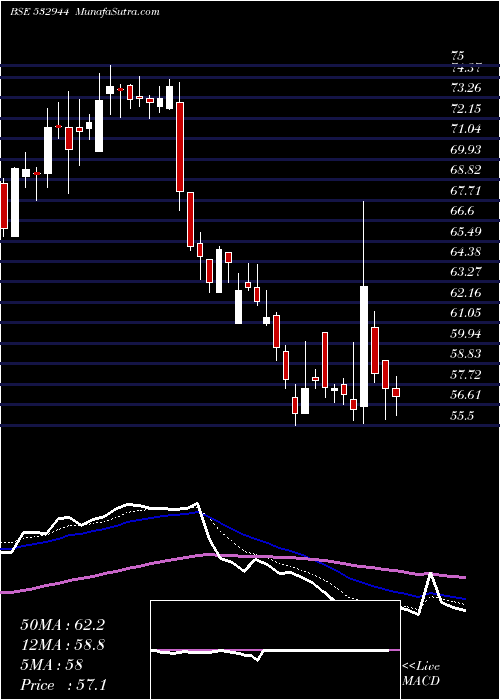The width and height of the screenshot is (500, 700).
Task: Click the 69.93 price axis label
Action: [466, 150]
